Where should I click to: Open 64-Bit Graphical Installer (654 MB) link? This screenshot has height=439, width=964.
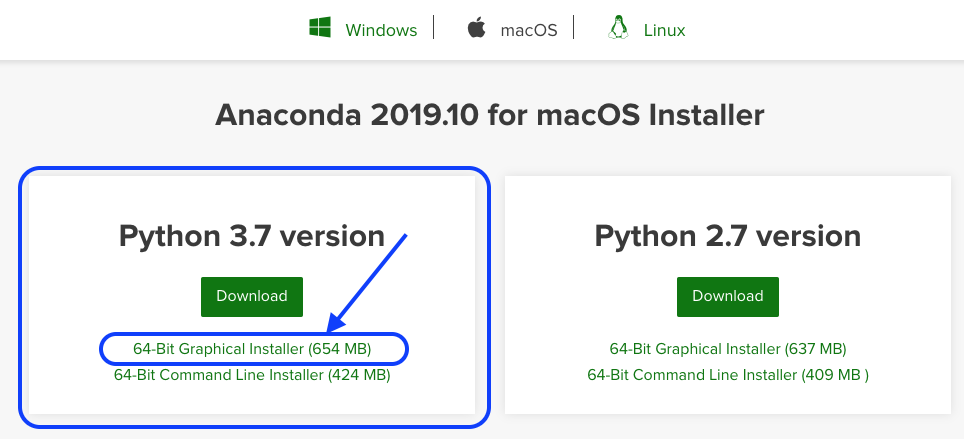(252, 349)
